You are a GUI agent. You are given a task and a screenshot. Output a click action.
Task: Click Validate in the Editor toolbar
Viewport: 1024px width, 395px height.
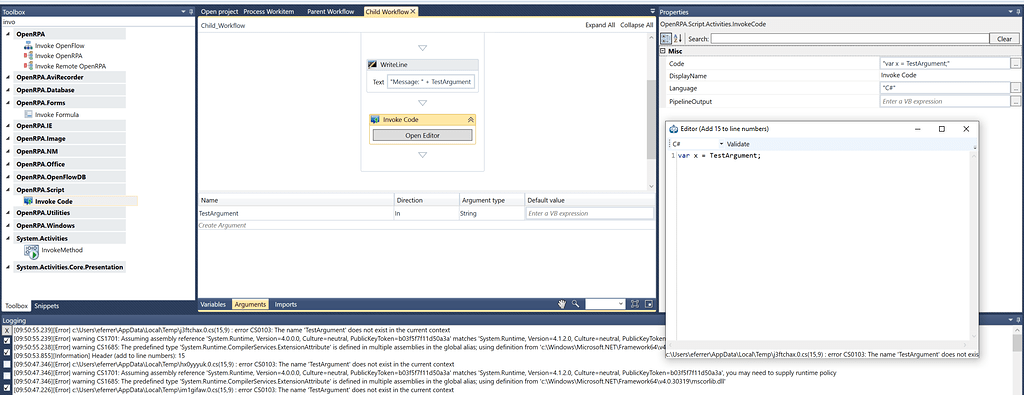coord(738,144)
